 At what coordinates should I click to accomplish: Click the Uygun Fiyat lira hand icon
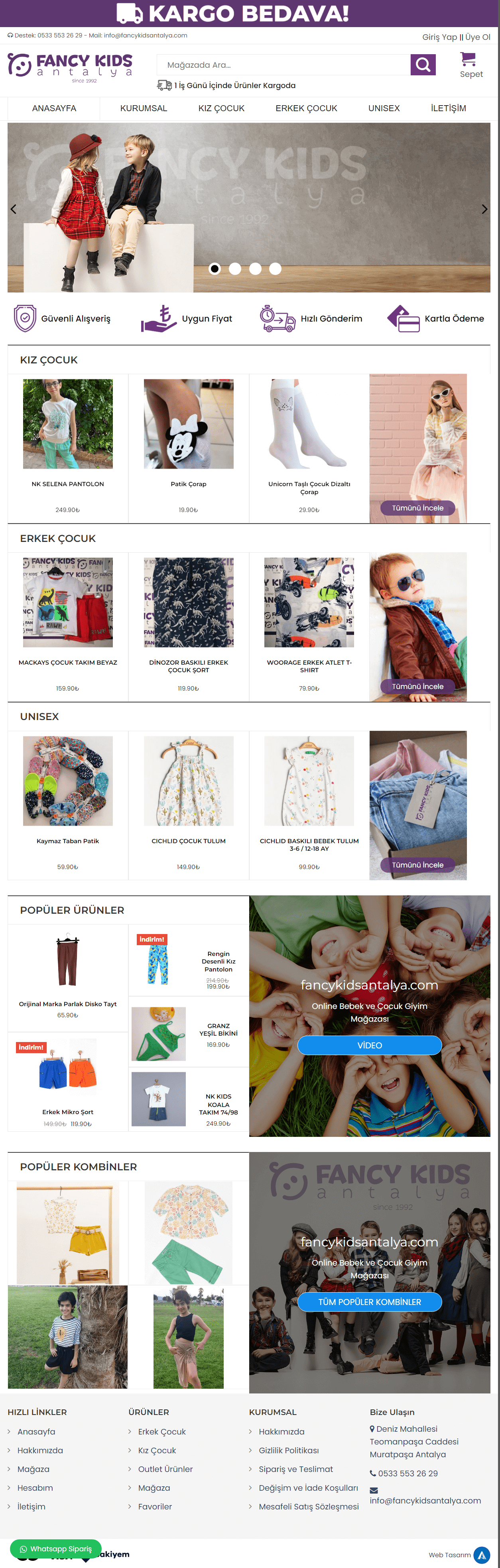158,318
